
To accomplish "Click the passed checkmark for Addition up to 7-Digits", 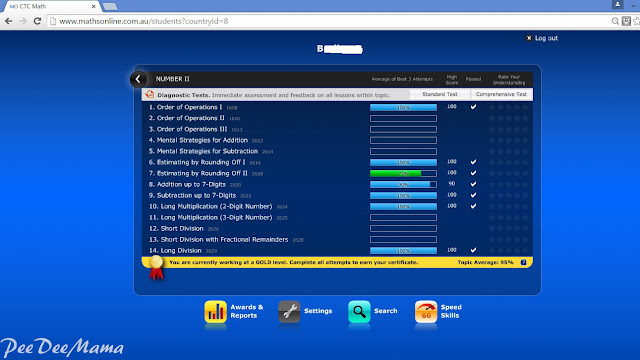I will click(473, 184).
